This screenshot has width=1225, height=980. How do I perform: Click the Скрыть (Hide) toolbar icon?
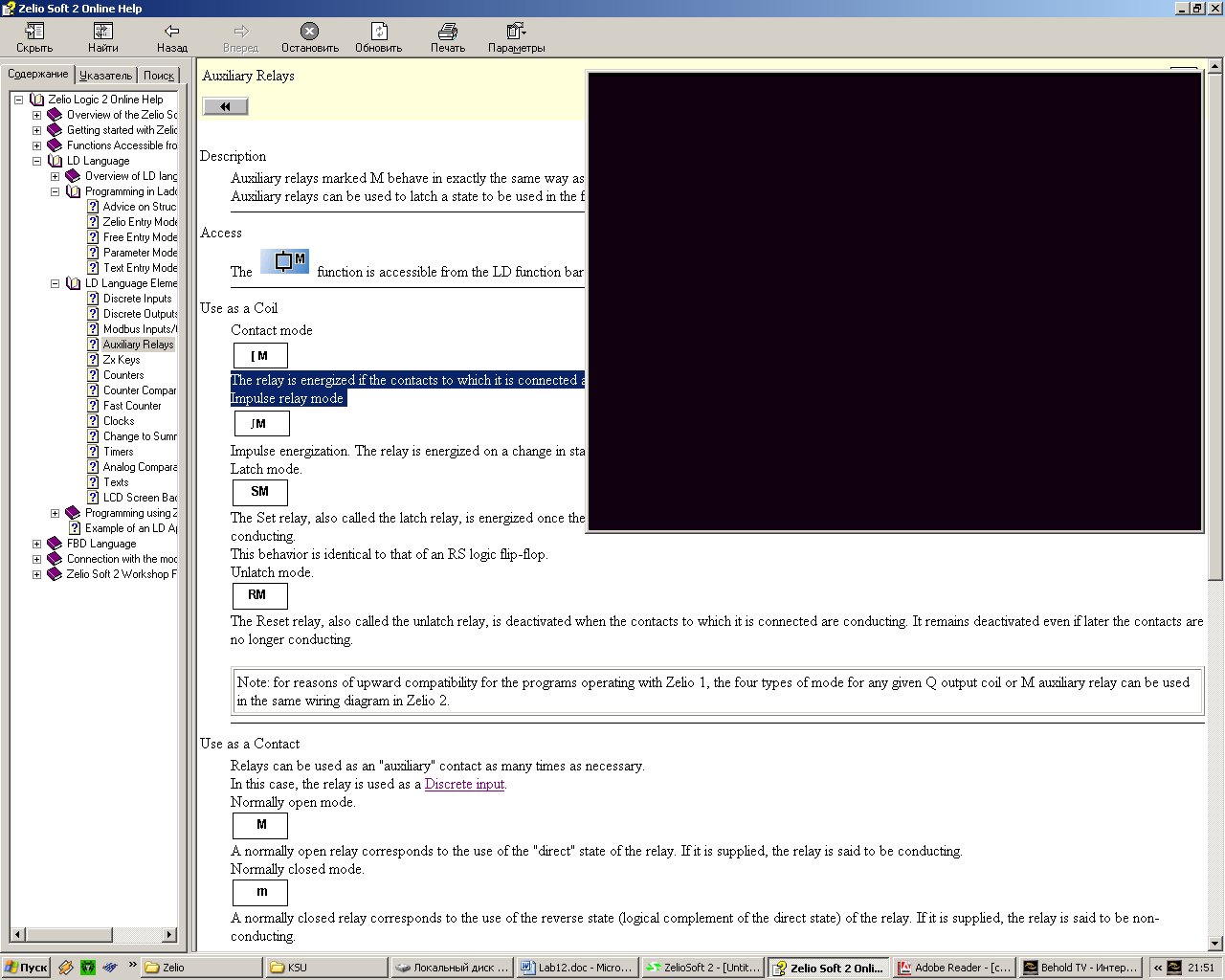click(x=34, y=38)
